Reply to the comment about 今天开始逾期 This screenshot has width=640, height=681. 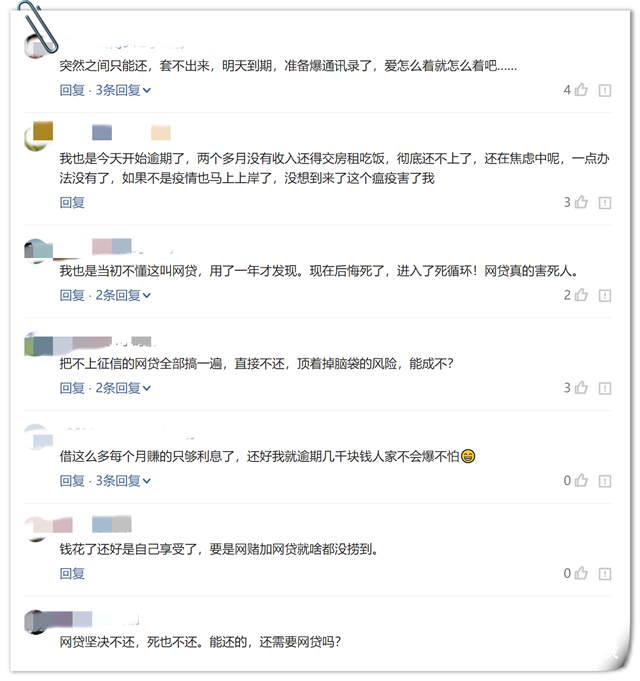click(x=72, y=202)
